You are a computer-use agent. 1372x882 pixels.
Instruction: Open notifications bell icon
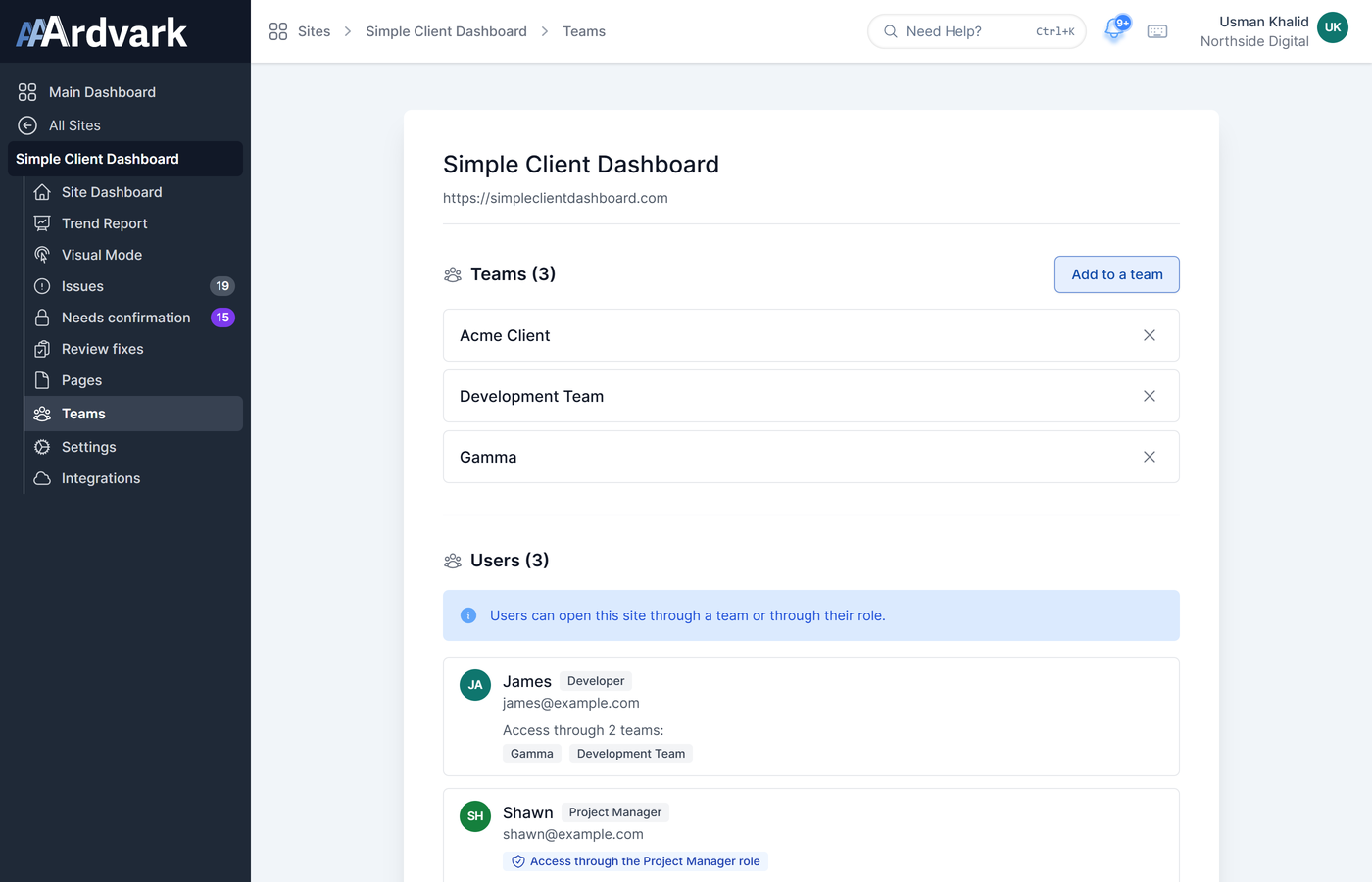click(1114, 30)
